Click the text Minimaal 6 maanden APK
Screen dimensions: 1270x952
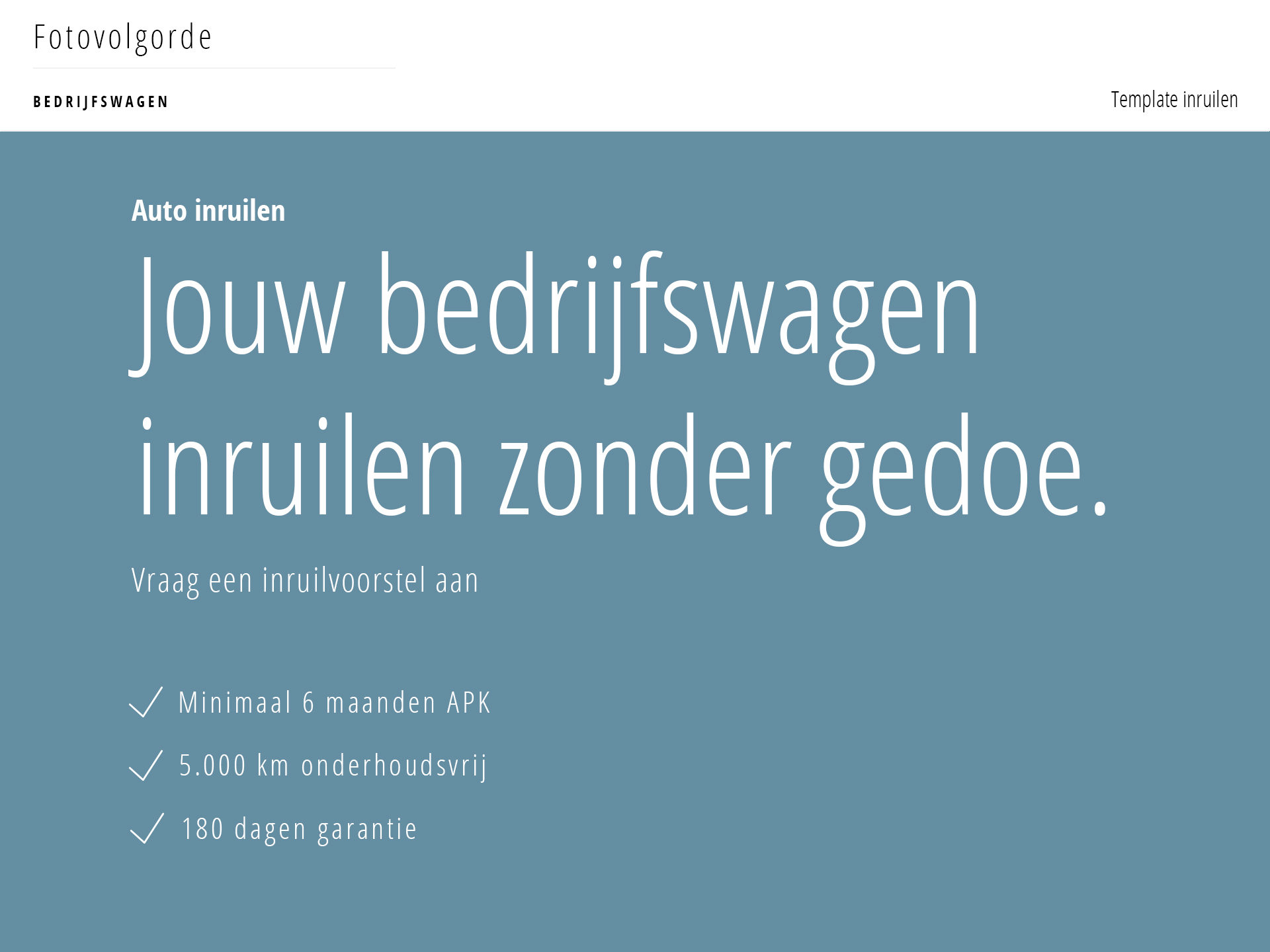pos(335,702)
